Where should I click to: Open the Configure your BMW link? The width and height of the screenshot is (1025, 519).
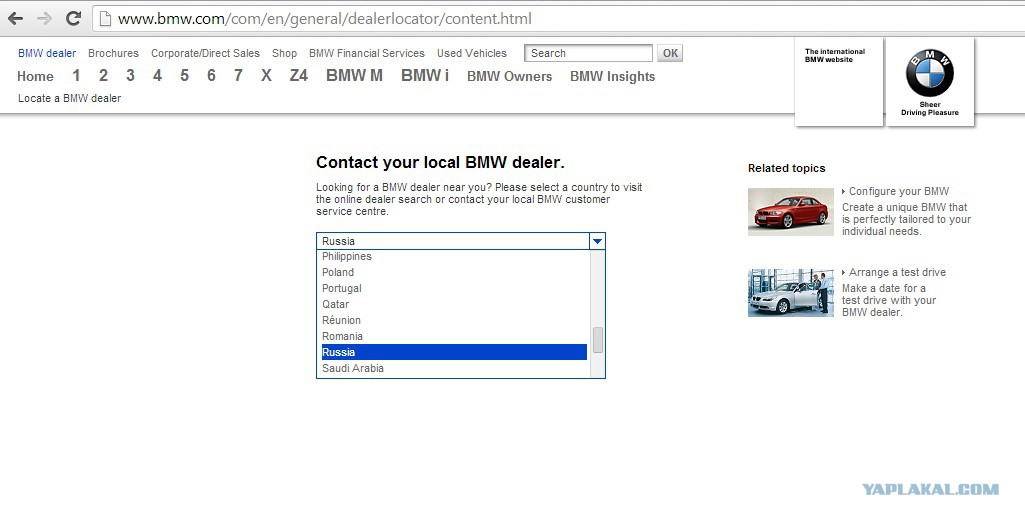(899, 192)
